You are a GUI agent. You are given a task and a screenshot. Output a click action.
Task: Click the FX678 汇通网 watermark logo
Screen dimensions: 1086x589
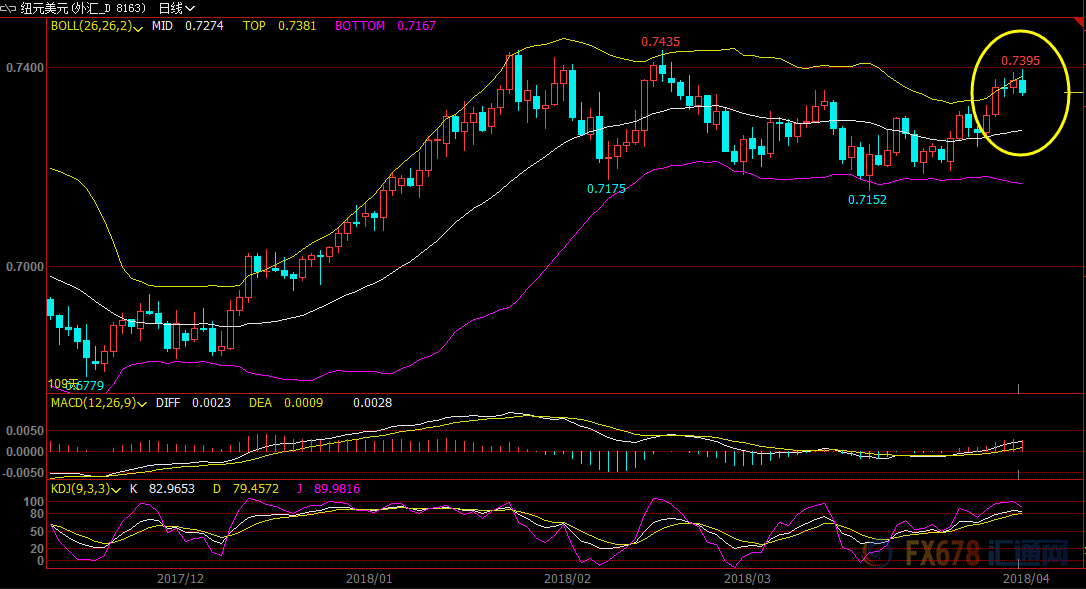coord(986,552)
